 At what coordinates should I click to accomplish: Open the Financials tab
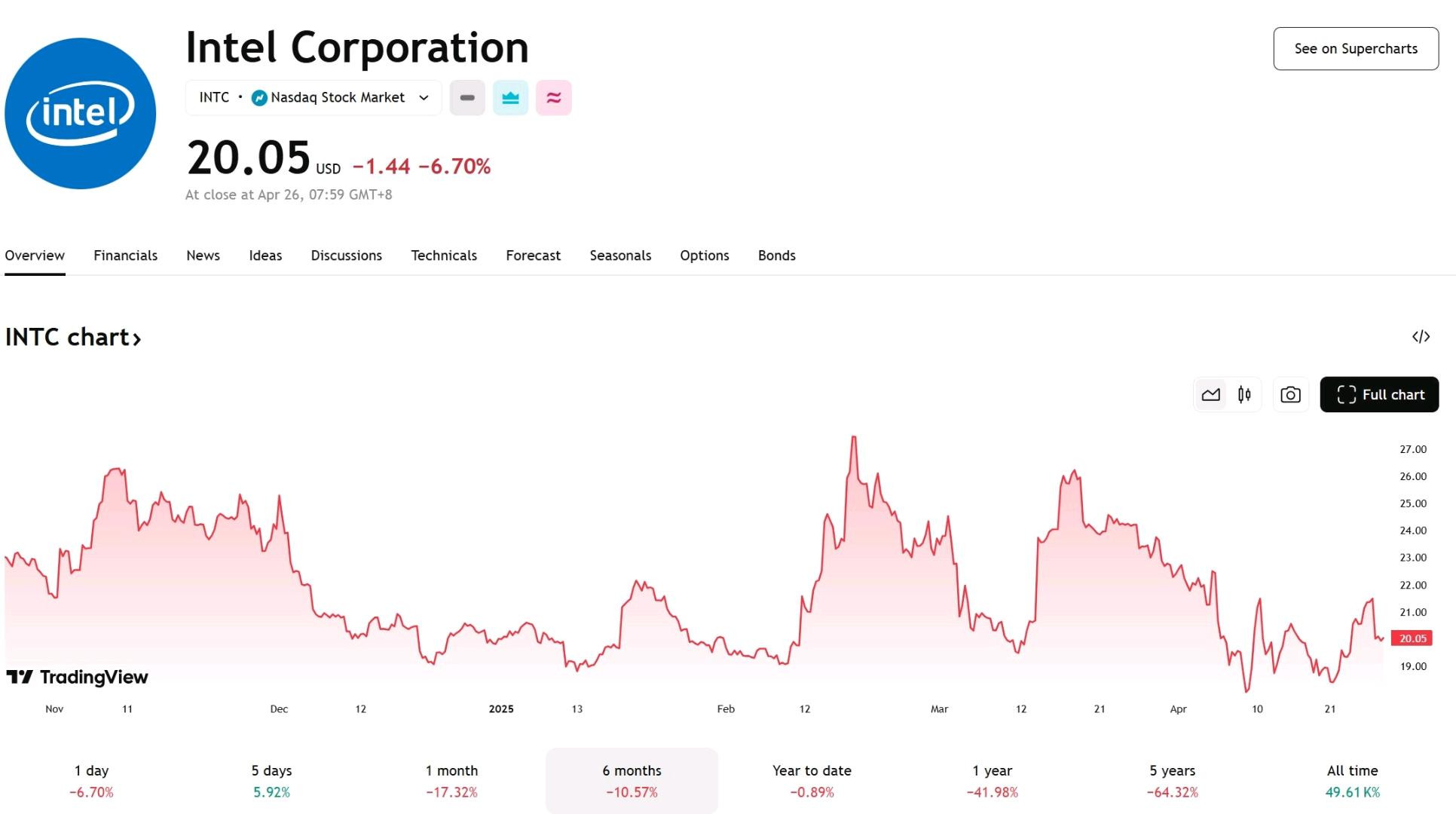[x=125, y=256]
